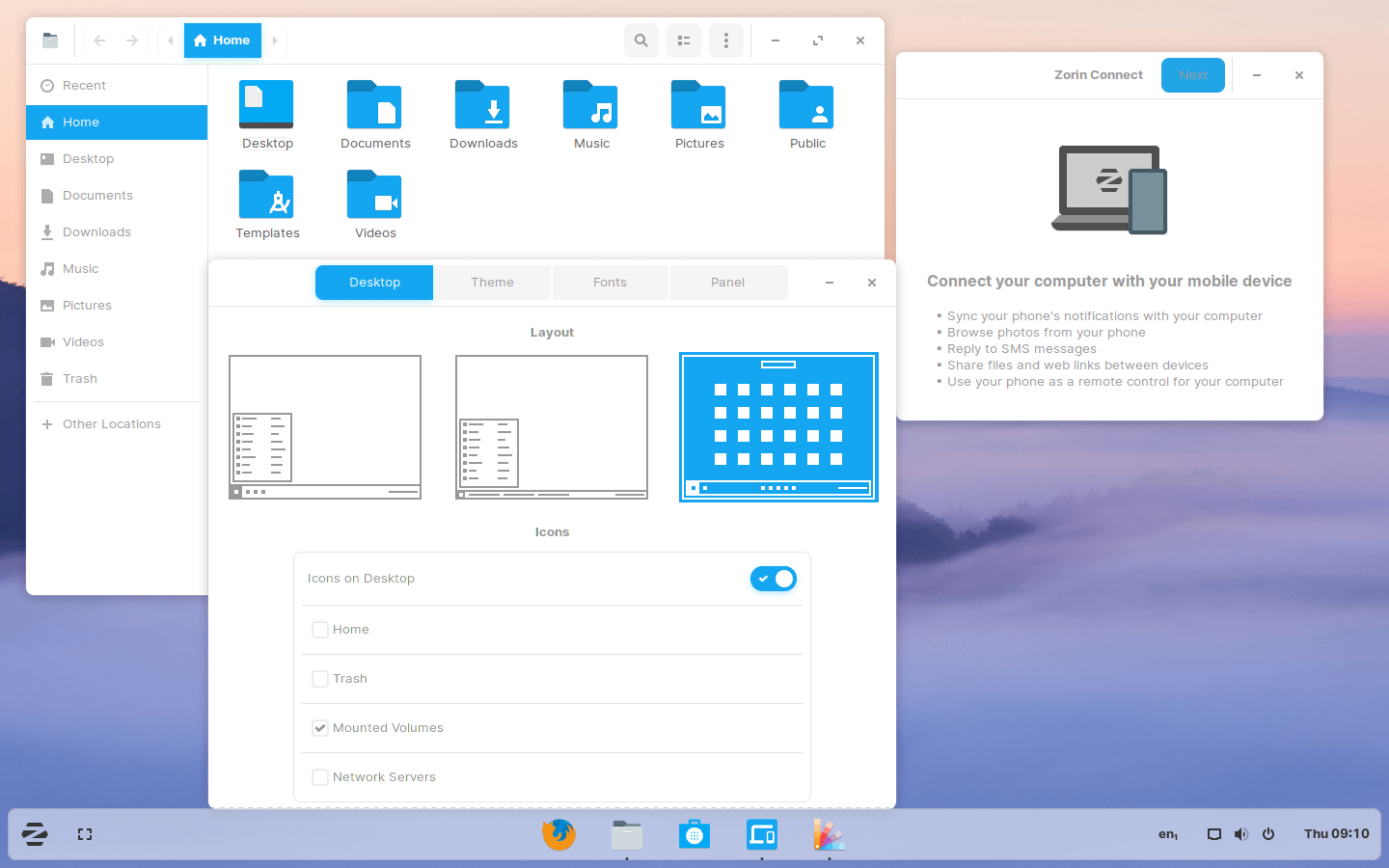
Task: Open the en keyboard layout dropdown
Action: 1168,834
